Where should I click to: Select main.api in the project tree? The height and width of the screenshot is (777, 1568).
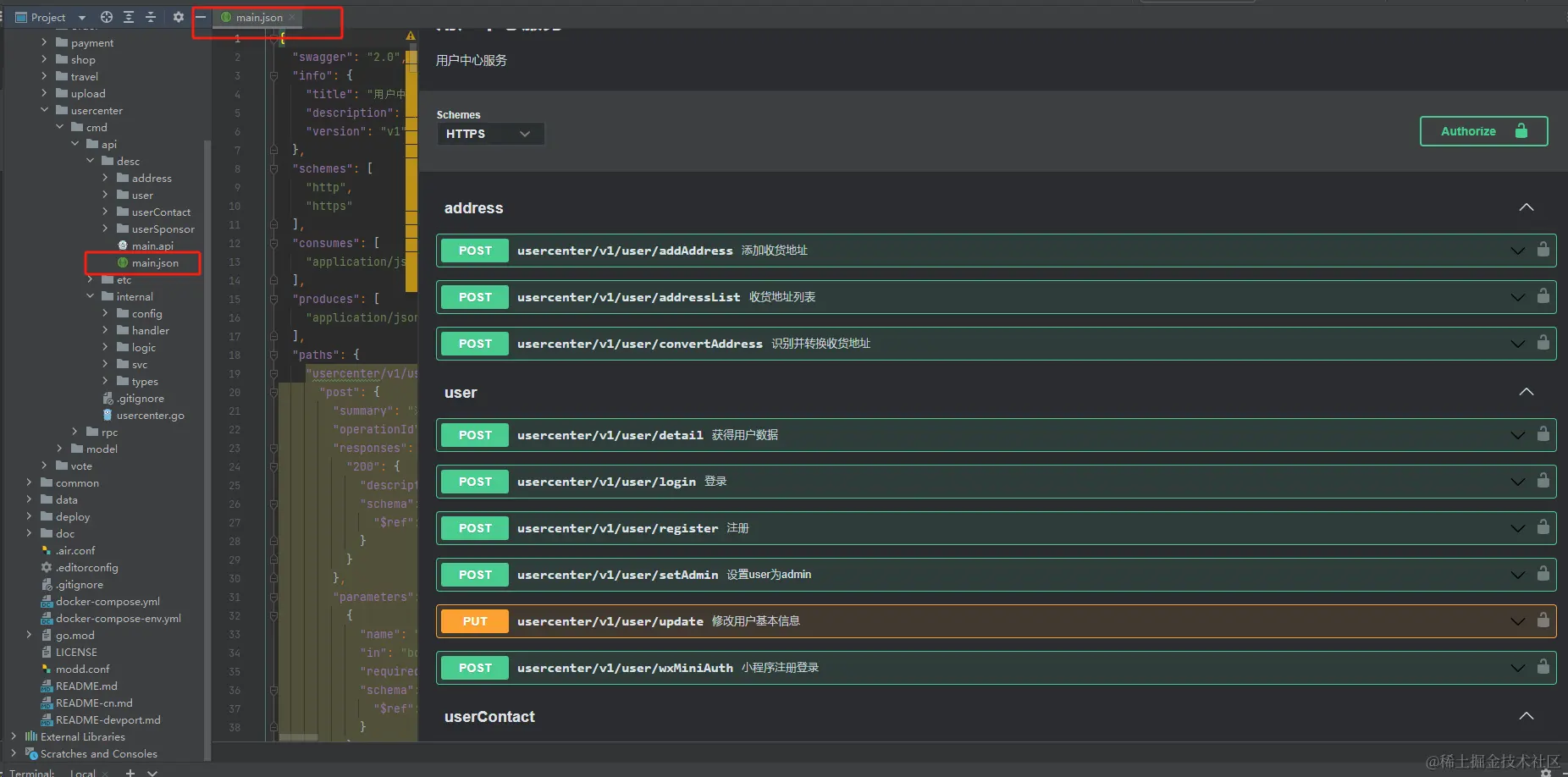pyautogui.click(x=152, y=245)
